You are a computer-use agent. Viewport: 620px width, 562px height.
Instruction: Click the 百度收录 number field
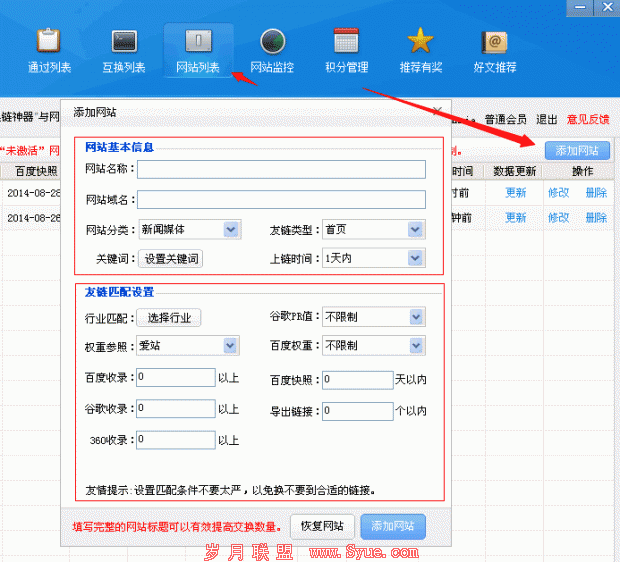click(x=176, y=377)
